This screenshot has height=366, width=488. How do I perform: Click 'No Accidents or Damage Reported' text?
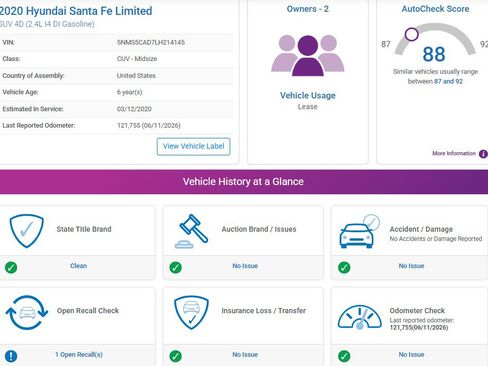[x=436, y=239]
